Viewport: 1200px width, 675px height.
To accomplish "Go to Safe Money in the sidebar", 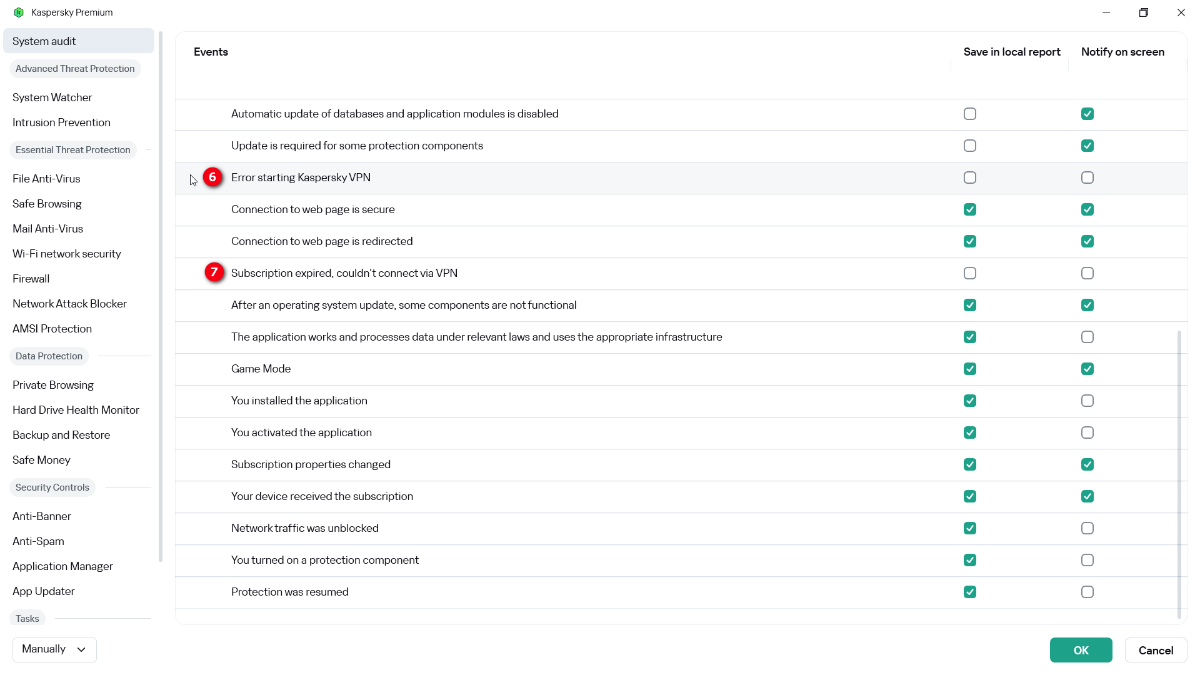I will point(41,460).
